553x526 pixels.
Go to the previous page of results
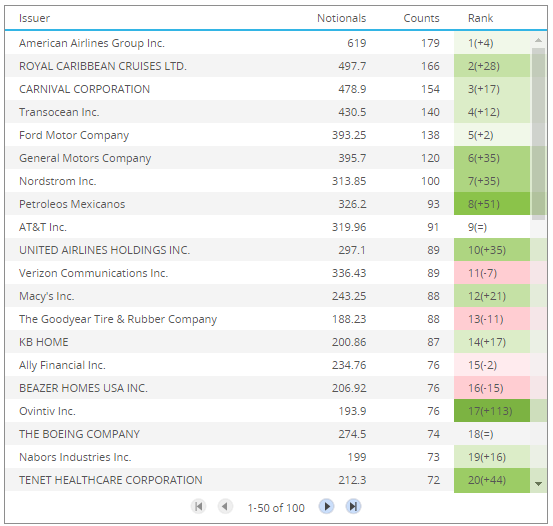225,507
